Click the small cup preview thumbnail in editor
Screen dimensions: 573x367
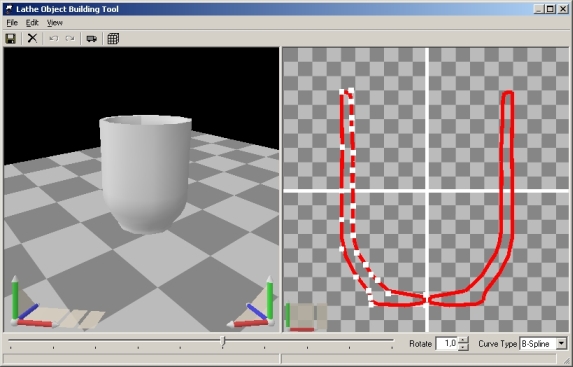[306, 317]
